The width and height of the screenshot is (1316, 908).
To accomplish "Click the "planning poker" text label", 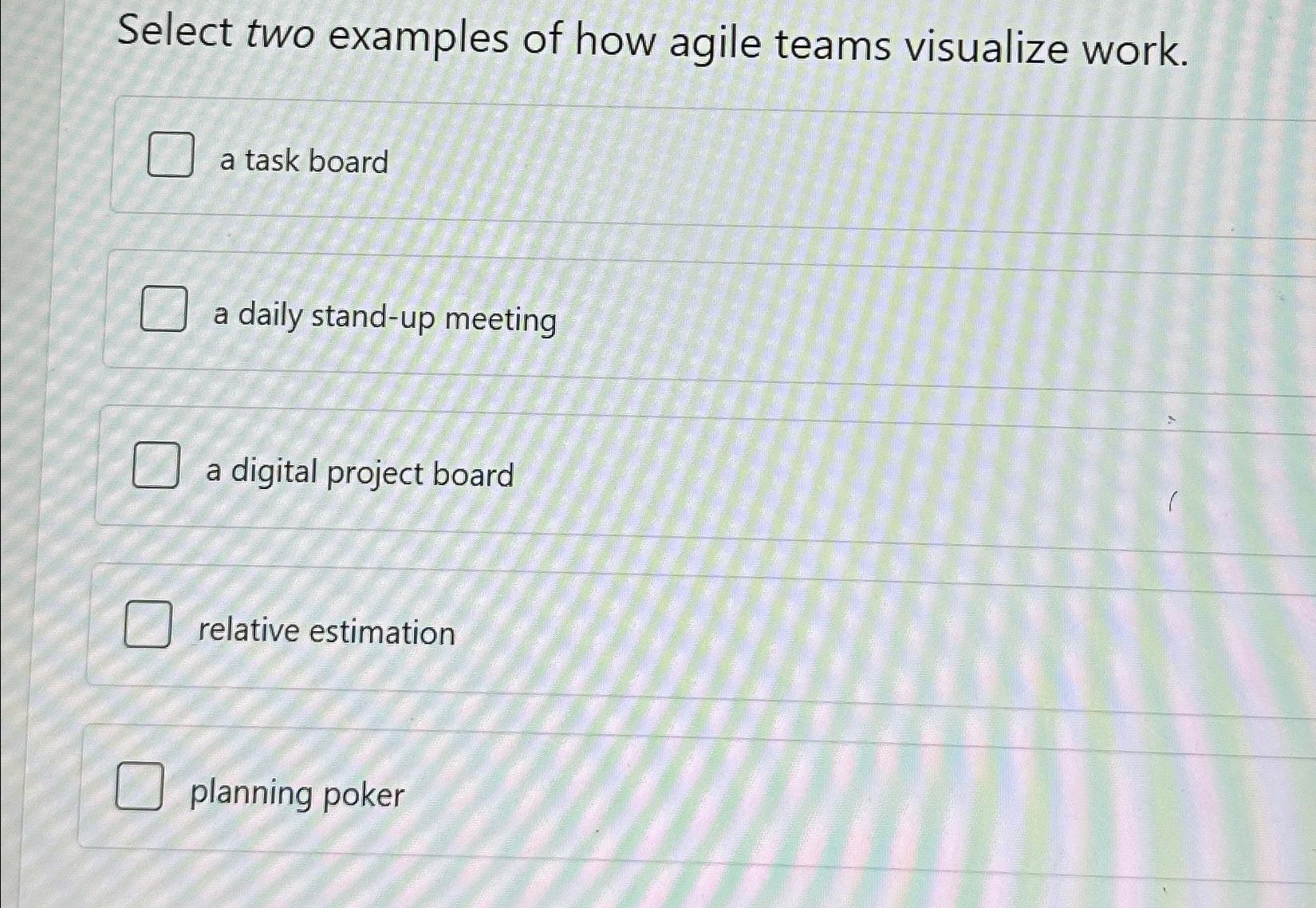I will pyautogui.click(x=296, y=794).
